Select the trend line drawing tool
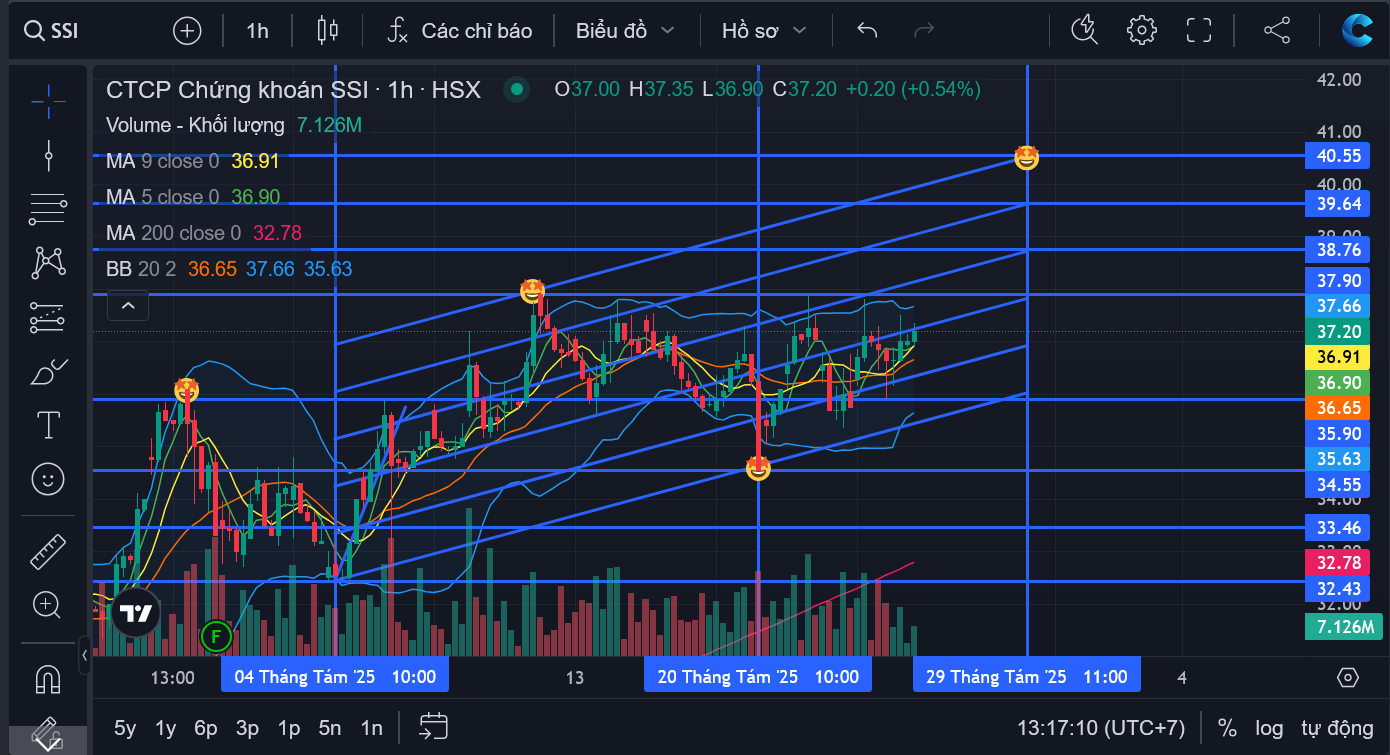 [48, 155]
